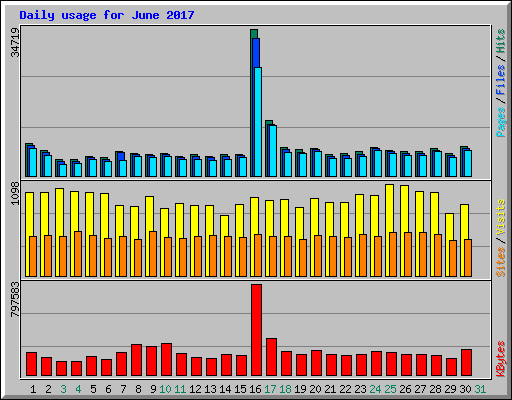Click the Sites legend label

click(x=501, y=262)
